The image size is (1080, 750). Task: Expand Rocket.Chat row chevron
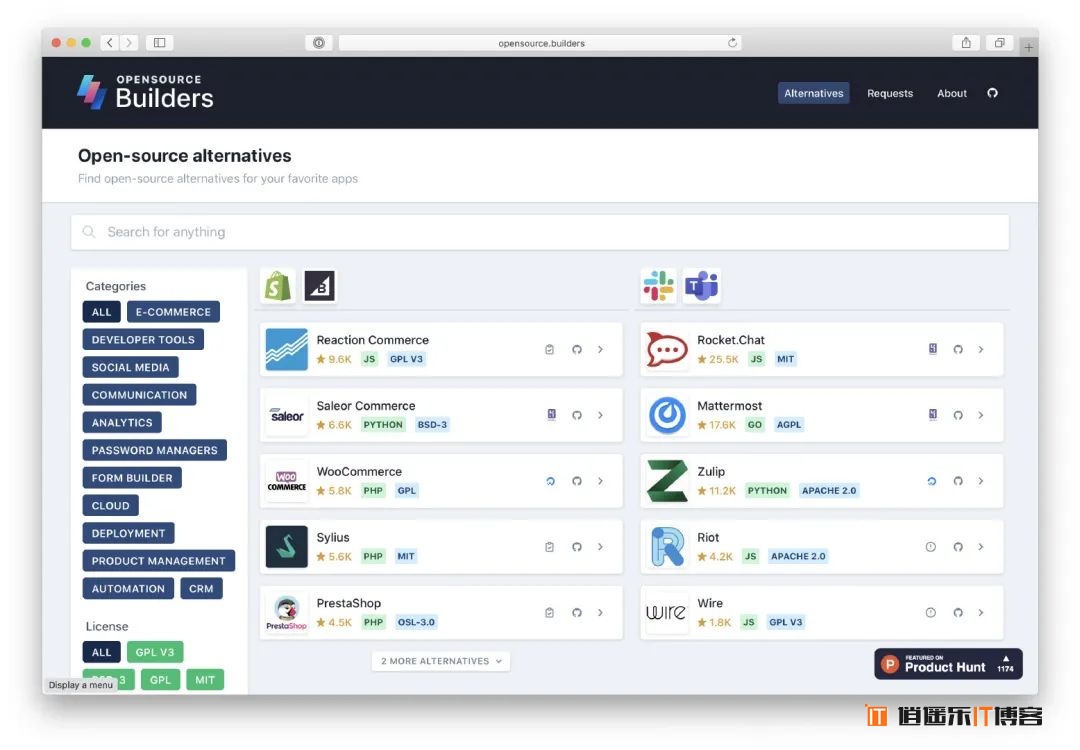[981, 350]
